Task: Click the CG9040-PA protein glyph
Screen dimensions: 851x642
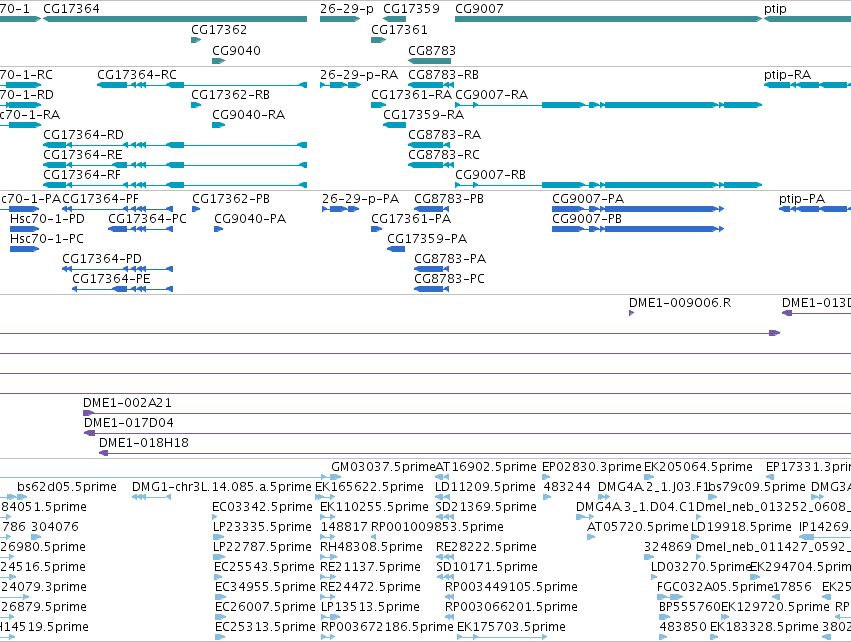Action: tap(218, 229)
